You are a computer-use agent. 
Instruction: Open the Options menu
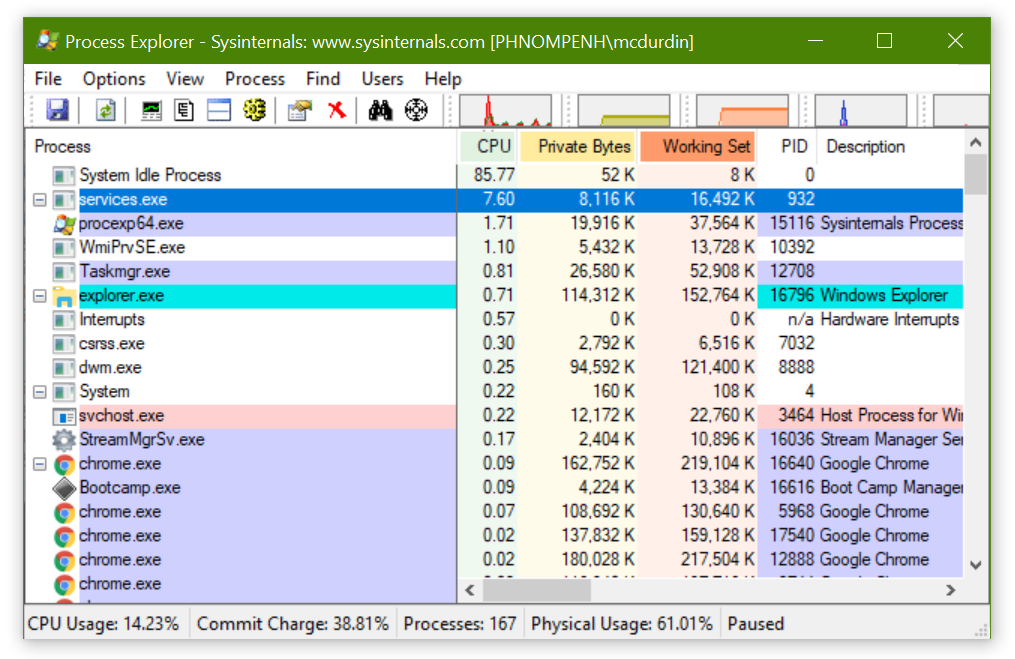pyautogui.click(x=114, y=79)
